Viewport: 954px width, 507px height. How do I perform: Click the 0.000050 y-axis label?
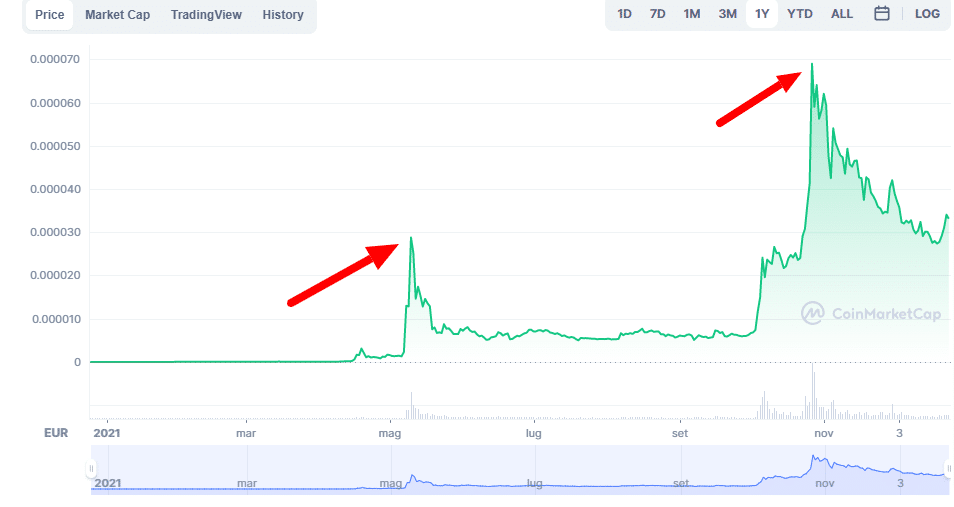55,146
